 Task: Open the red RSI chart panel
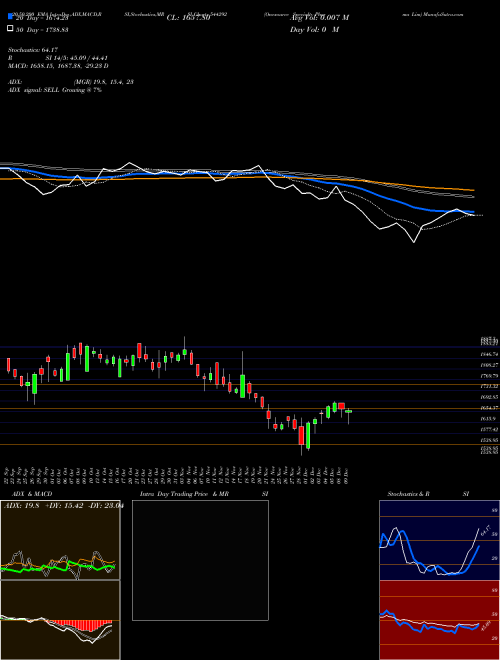click(439, 620)
